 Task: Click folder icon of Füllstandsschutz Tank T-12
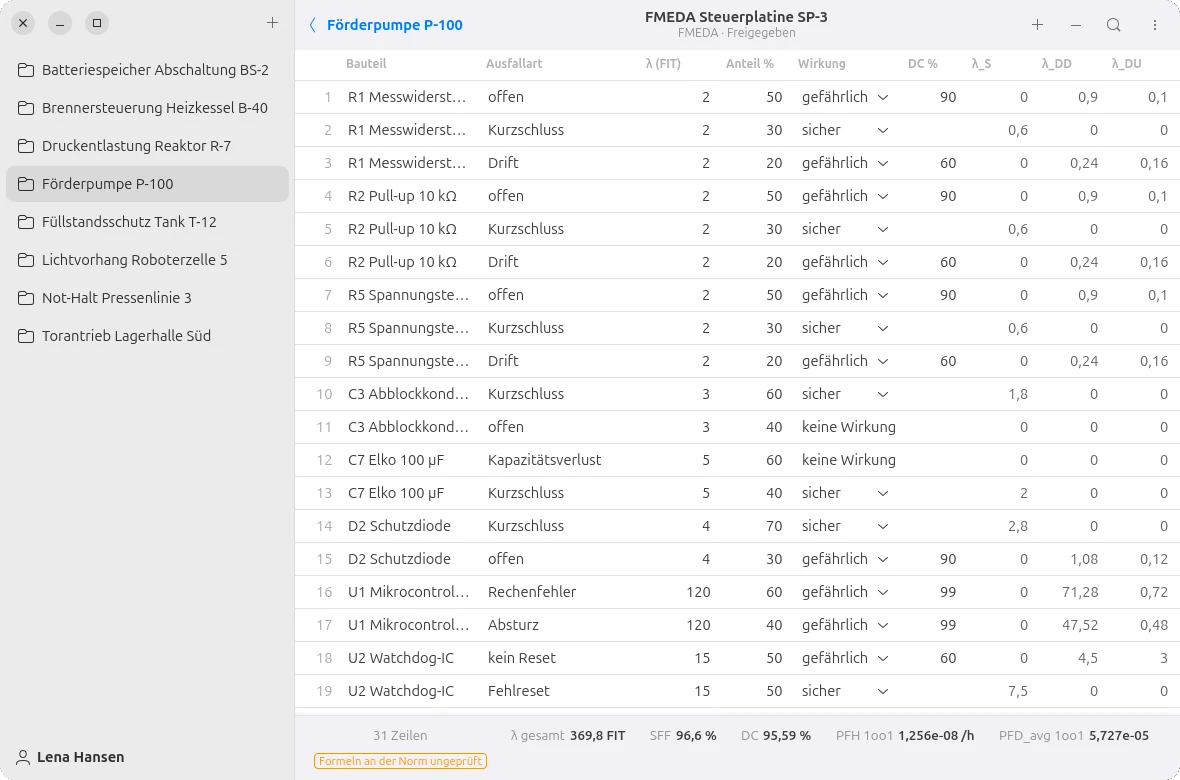point(26,222)
